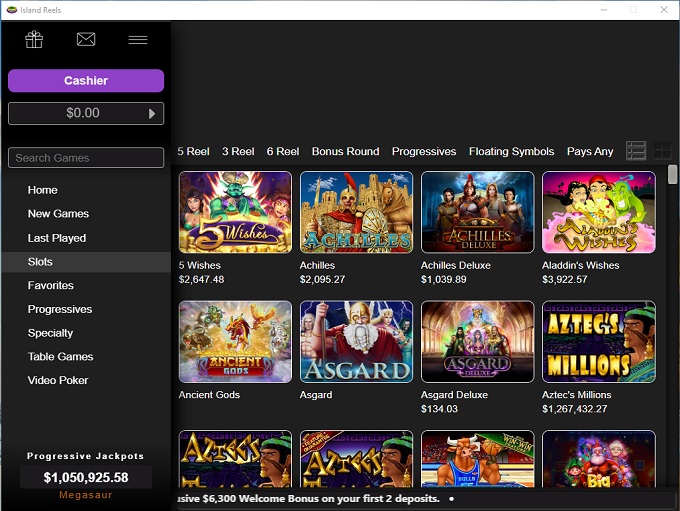The width and height of the screenshot is (680, 511).
Task: Filter by Pays Any tab
Action: [590, 151]
